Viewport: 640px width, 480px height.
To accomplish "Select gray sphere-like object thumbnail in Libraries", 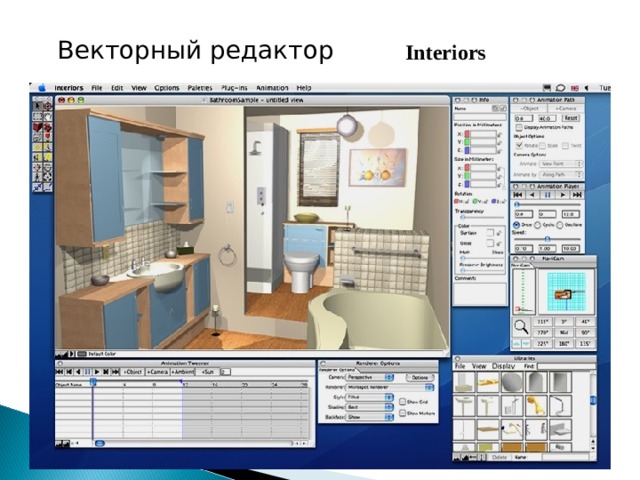I will pyautogui.click(x=512, y=382).
